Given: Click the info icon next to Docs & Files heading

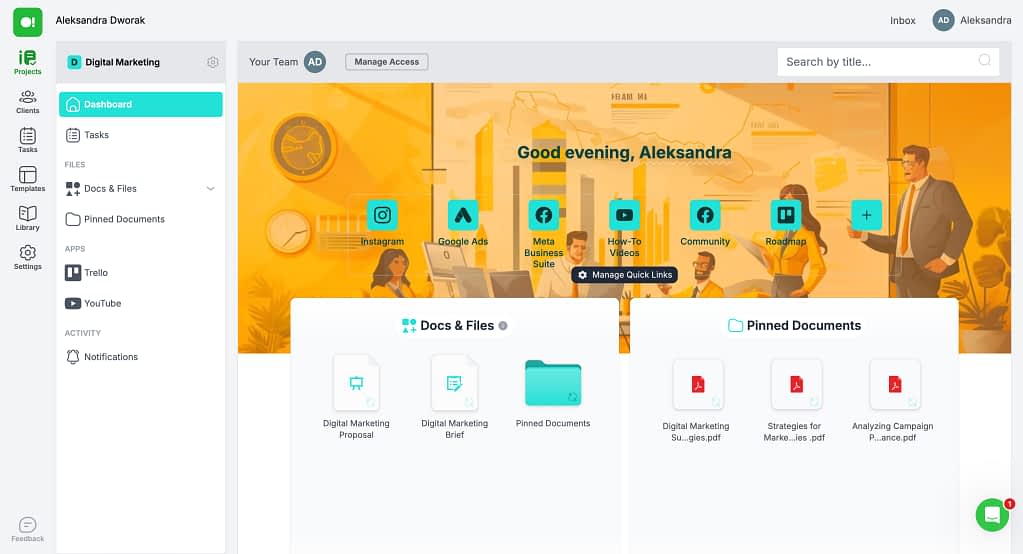Looking at the screenshot, I should point(503,326).
